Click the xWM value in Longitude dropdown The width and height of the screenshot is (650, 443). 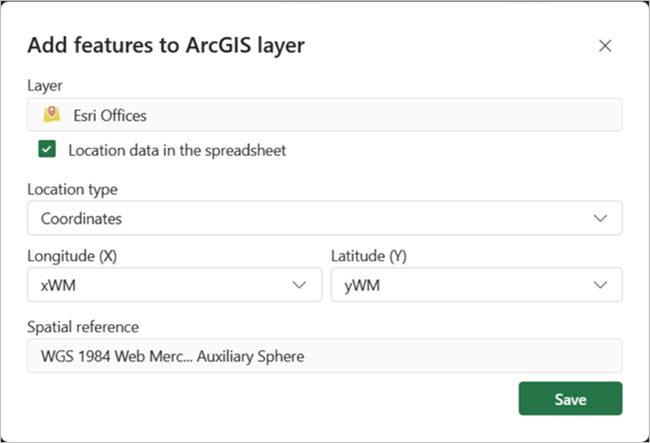coord(58,285)
